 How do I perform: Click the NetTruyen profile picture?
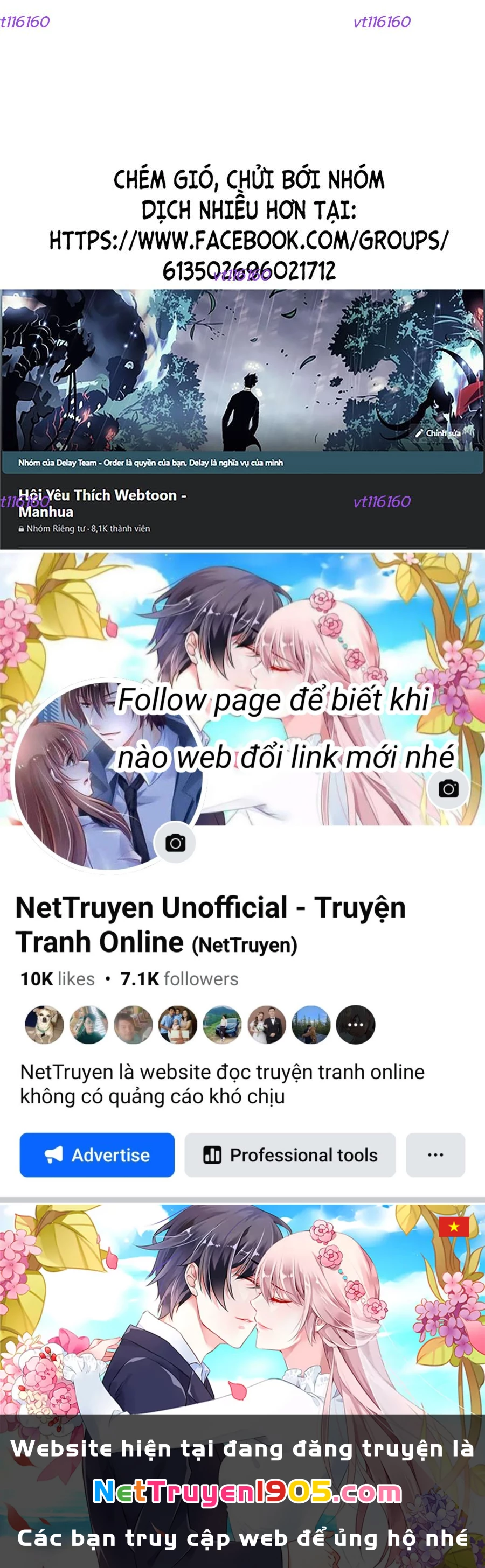coord(108,775)
